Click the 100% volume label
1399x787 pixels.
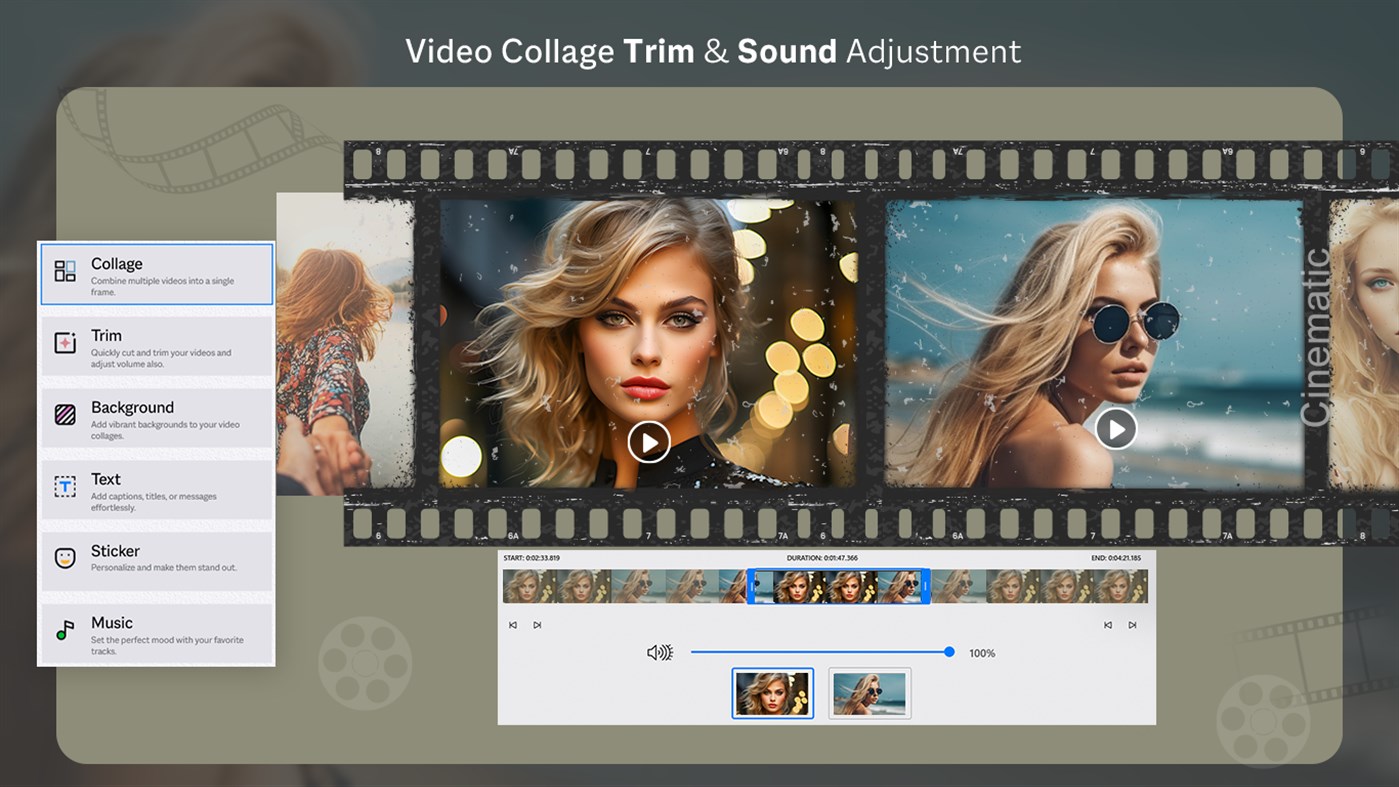click(x=983, y=652)
